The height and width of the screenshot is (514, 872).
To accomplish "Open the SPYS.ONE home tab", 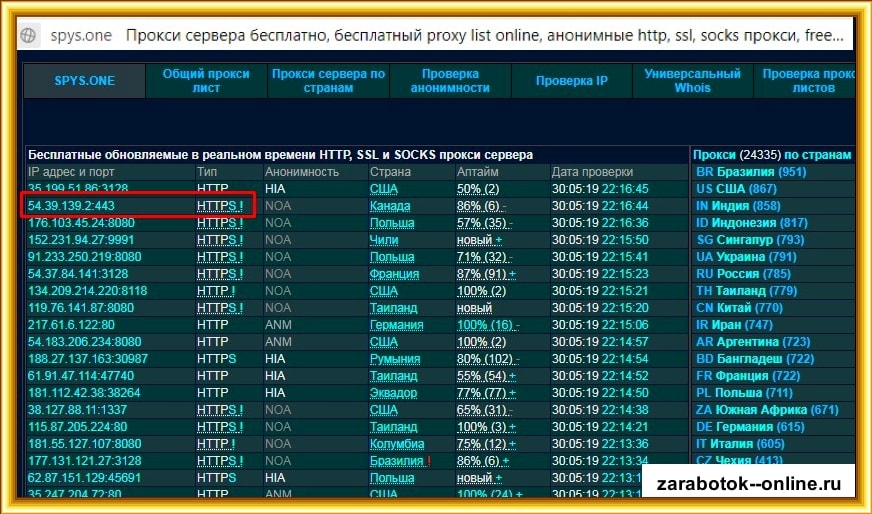I will (x=85, y=81).
